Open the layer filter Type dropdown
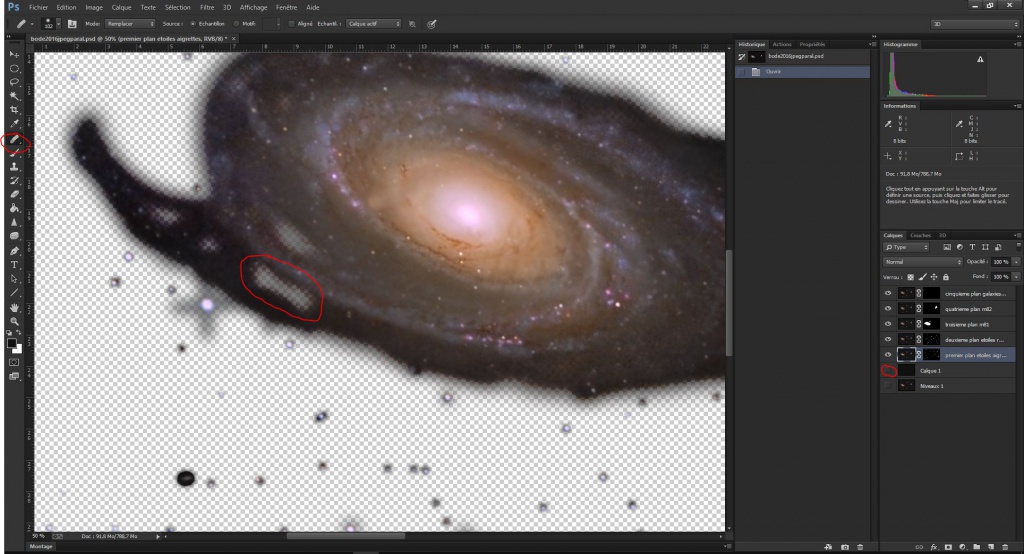The image size is (1024, 554). [x=906, y=247]
